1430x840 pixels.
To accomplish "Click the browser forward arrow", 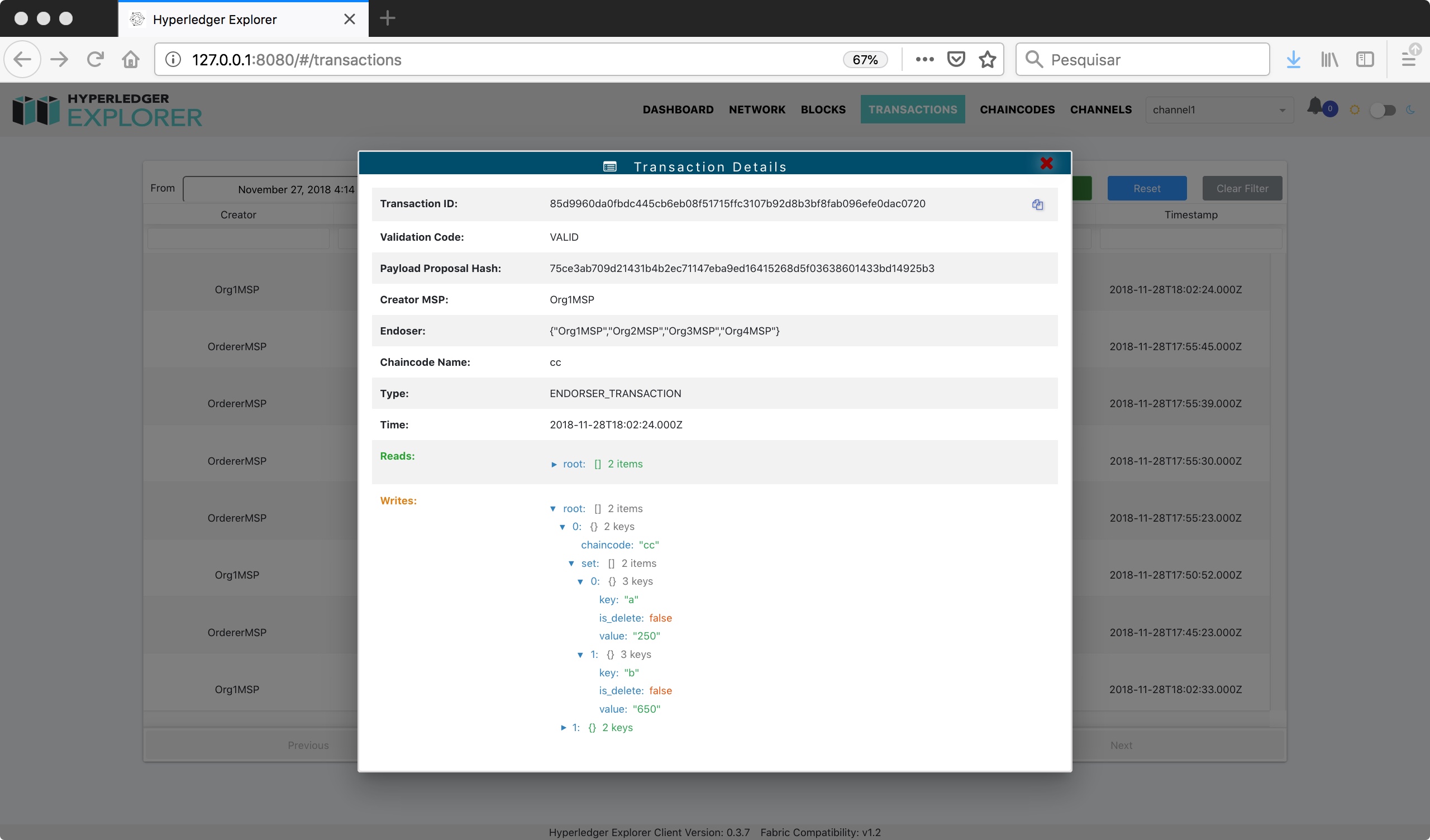I will click(x=59, y=59).
